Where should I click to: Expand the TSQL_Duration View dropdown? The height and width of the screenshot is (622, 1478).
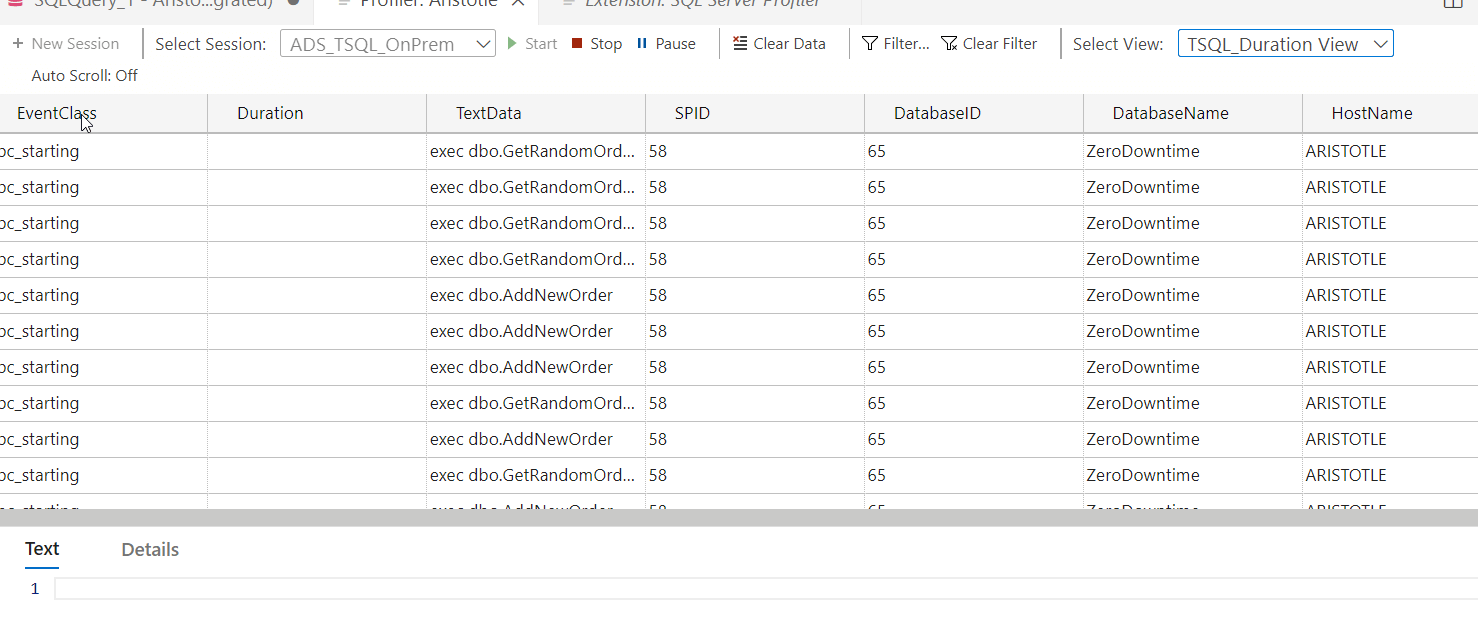click(x=1285, y=44)
